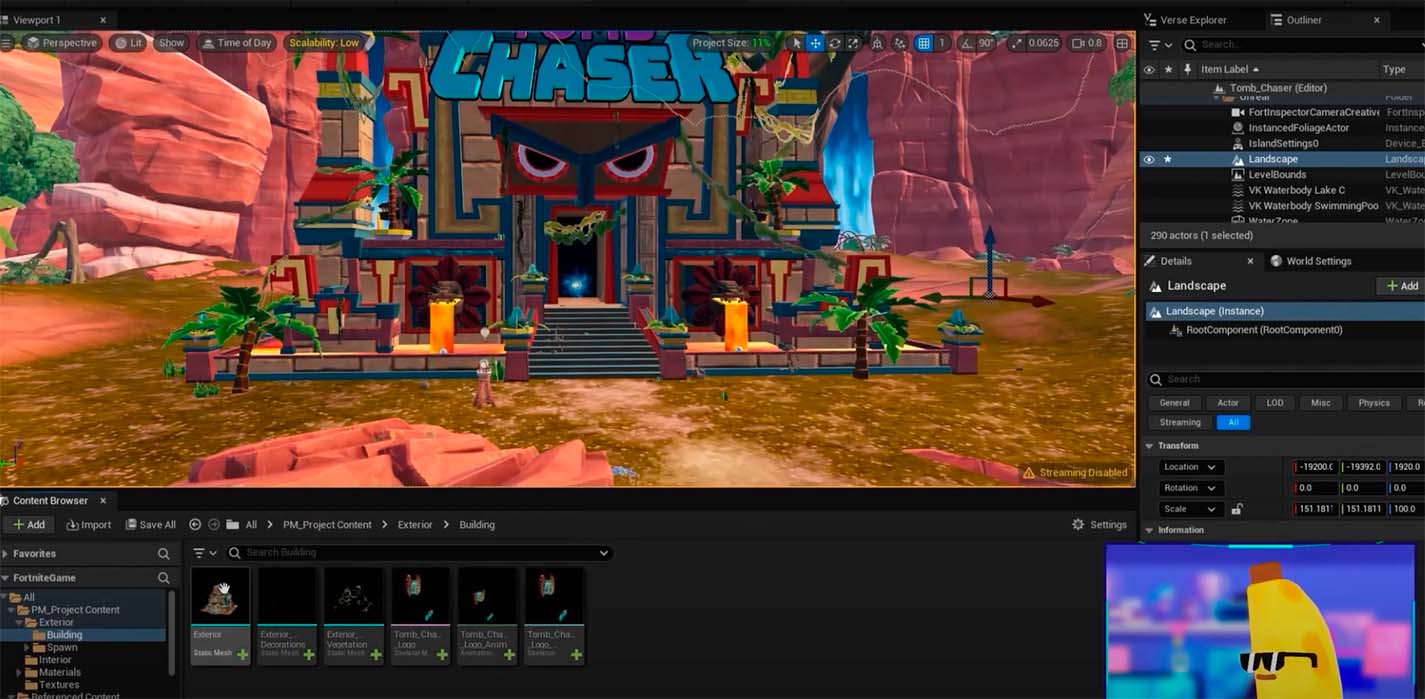Select the Content Browser tab

tap(50, 500)
